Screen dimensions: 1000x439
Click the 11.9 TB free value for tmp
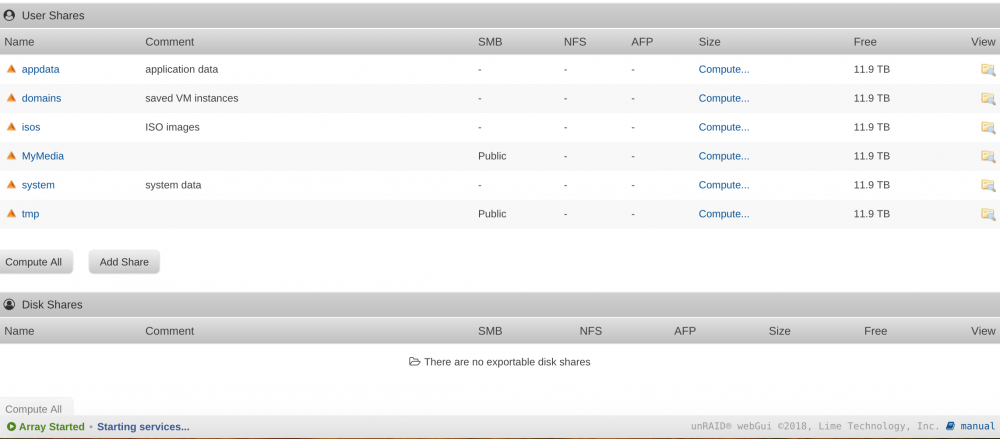872,214
